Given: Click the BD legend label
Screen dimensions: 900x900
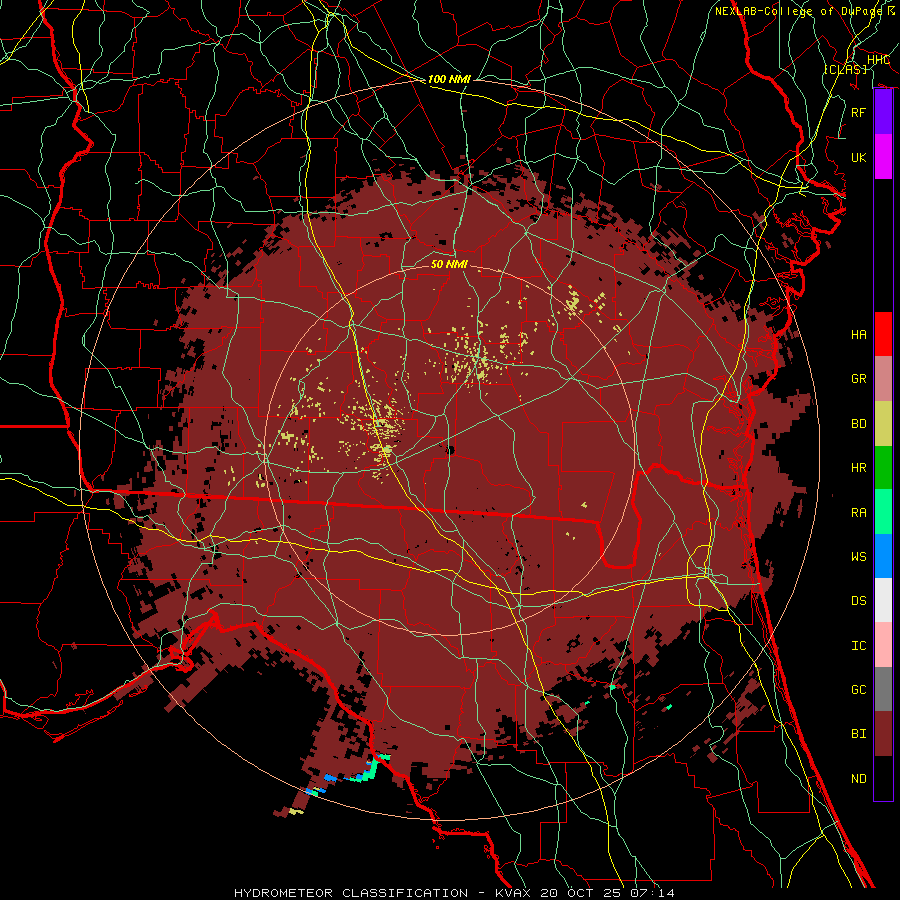Looking at the screenshot, I should pyautogui.click(x=859, y=424).
